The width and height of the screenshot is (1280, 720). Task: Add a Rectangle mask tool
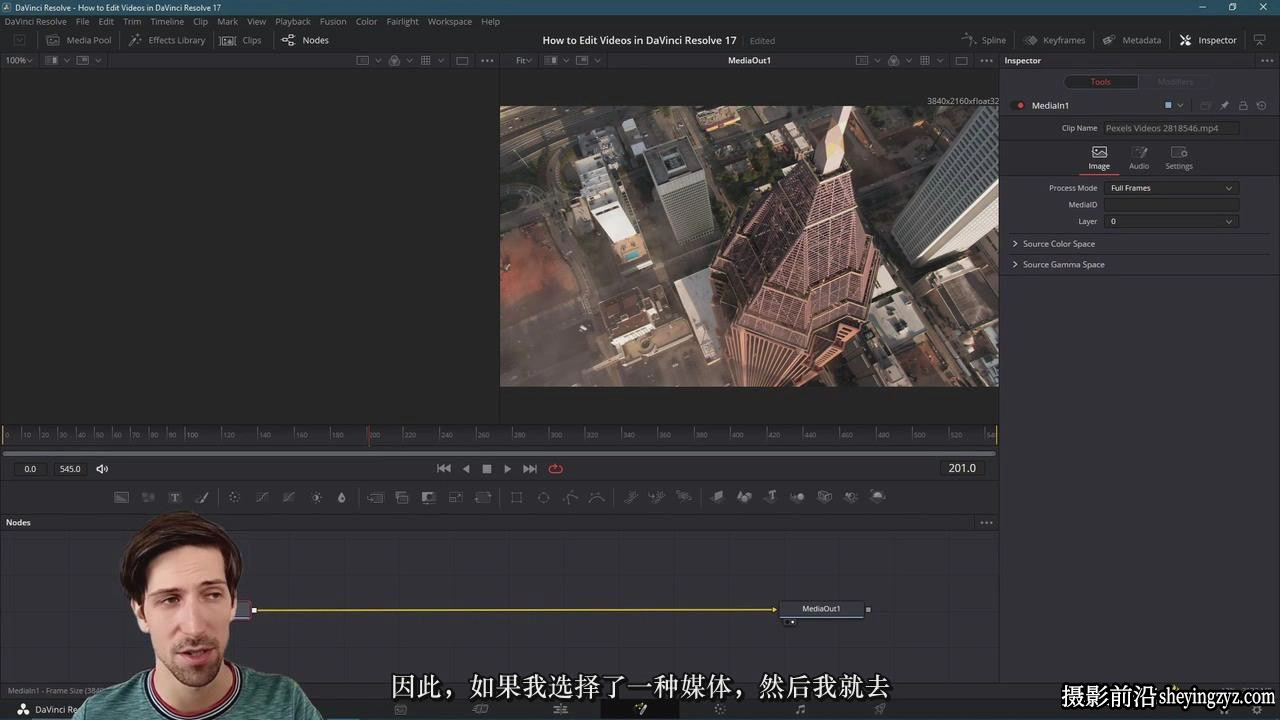[x=516, y=497]
